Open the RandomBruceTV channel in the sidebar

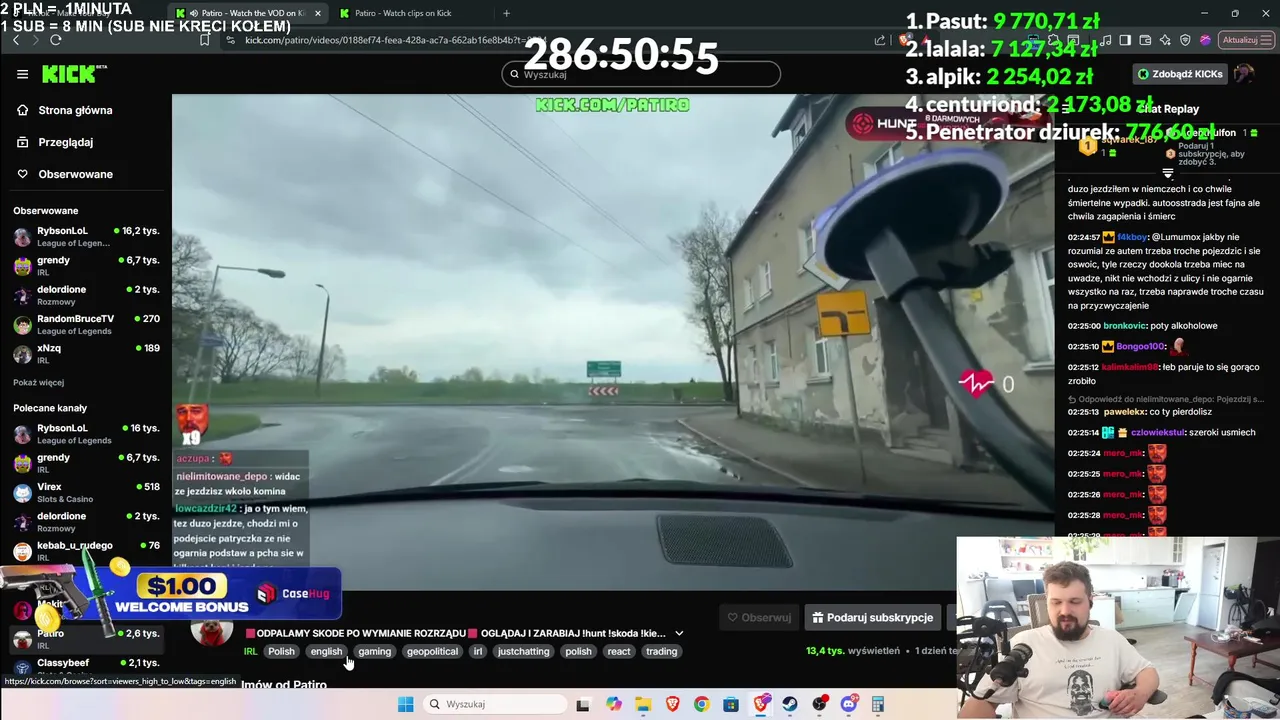tap(86, 324)
